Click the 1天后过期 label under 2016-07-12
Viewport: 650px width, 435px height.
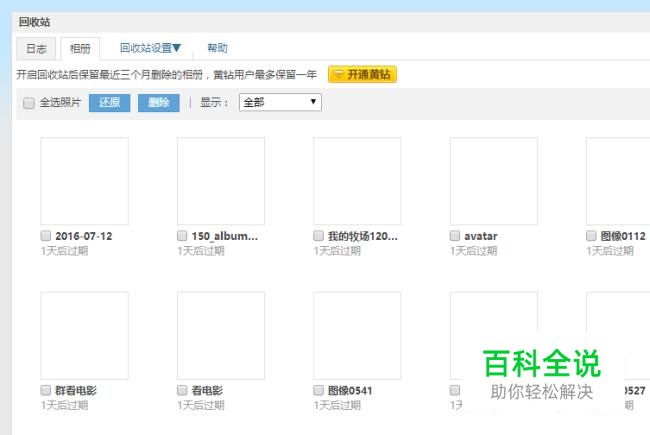[64, 250]
